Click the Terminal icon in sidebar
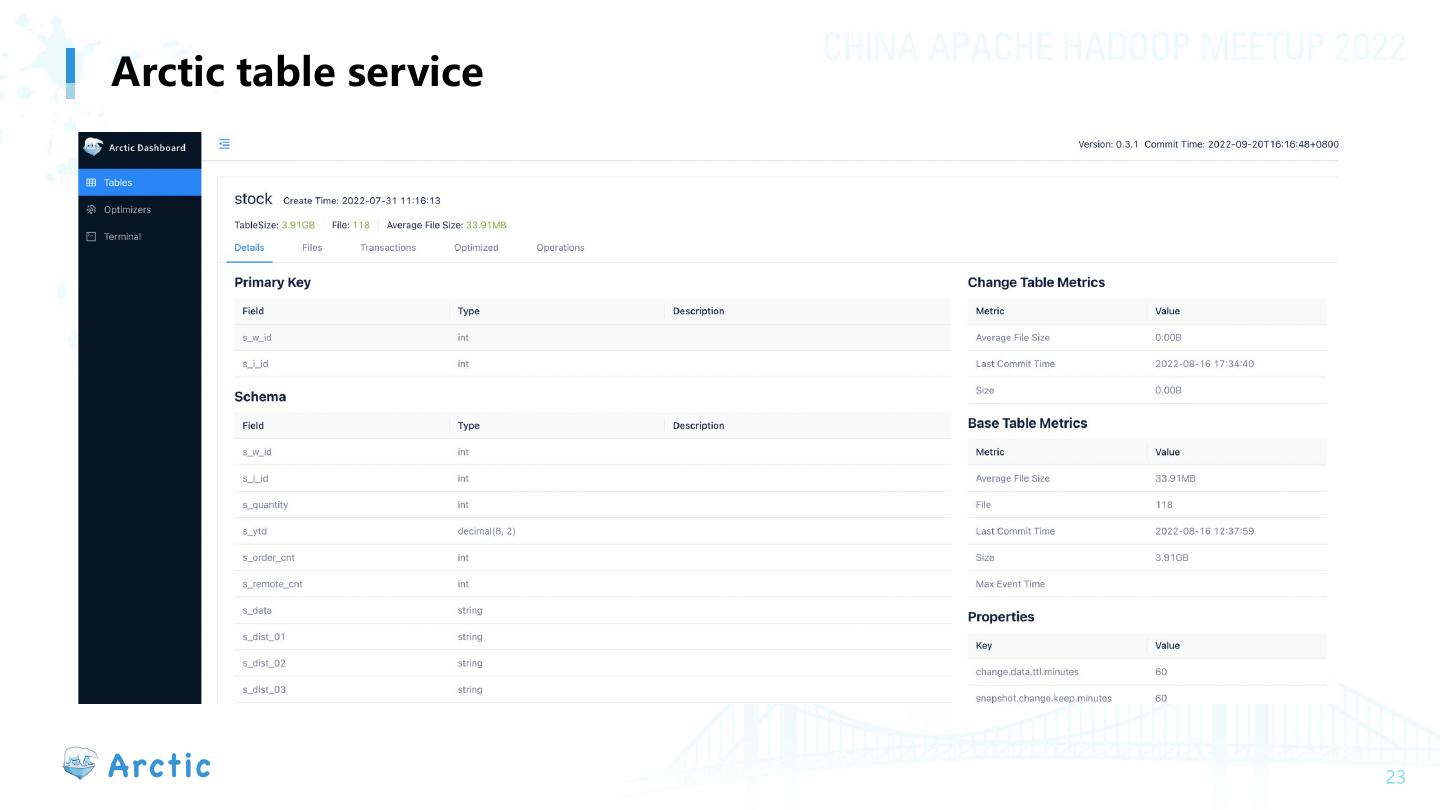 point(91,237)
